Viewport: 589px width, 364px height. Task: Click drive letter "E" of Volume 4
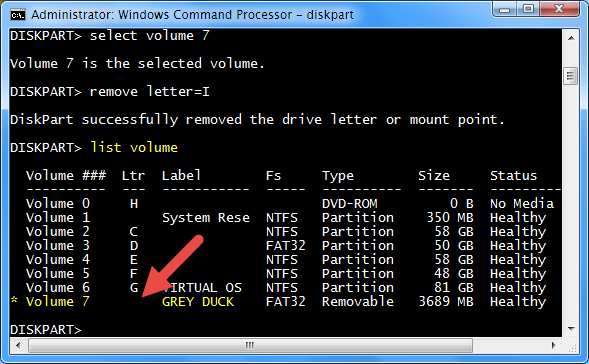[x=134, y=260]
